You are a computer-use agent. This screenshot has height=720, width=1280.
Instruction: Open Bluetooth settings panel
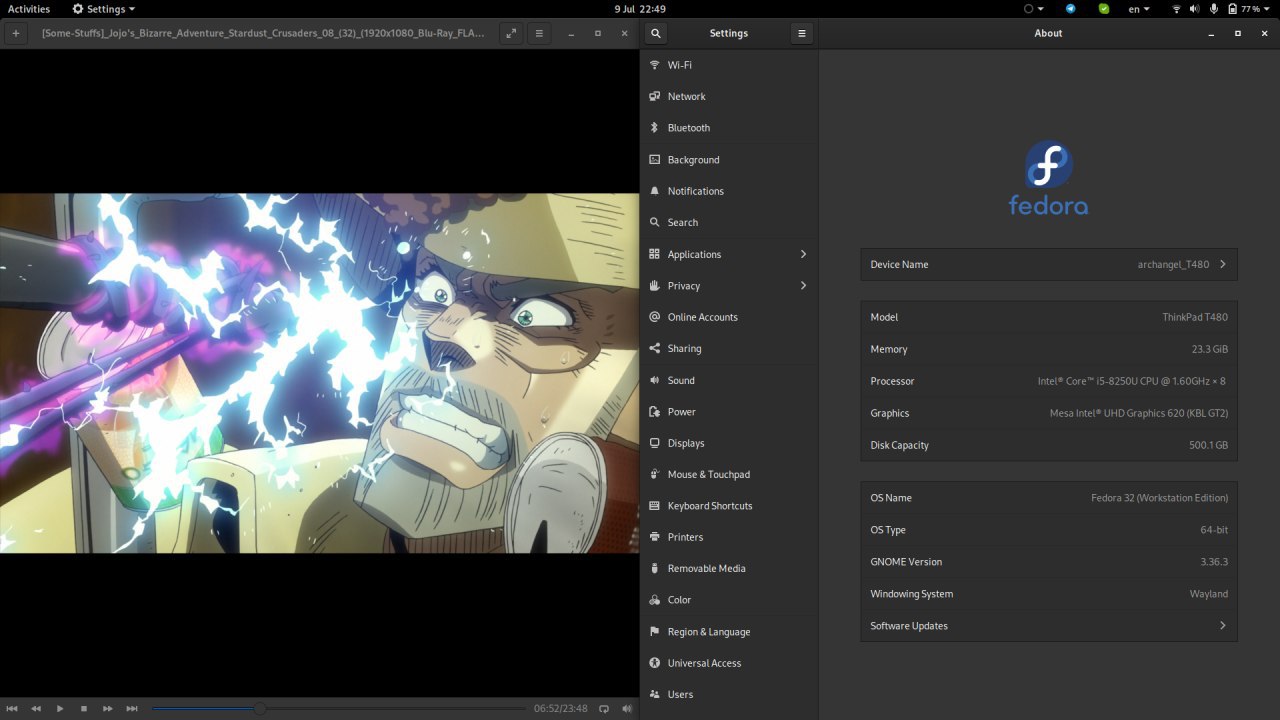point(729,128)
